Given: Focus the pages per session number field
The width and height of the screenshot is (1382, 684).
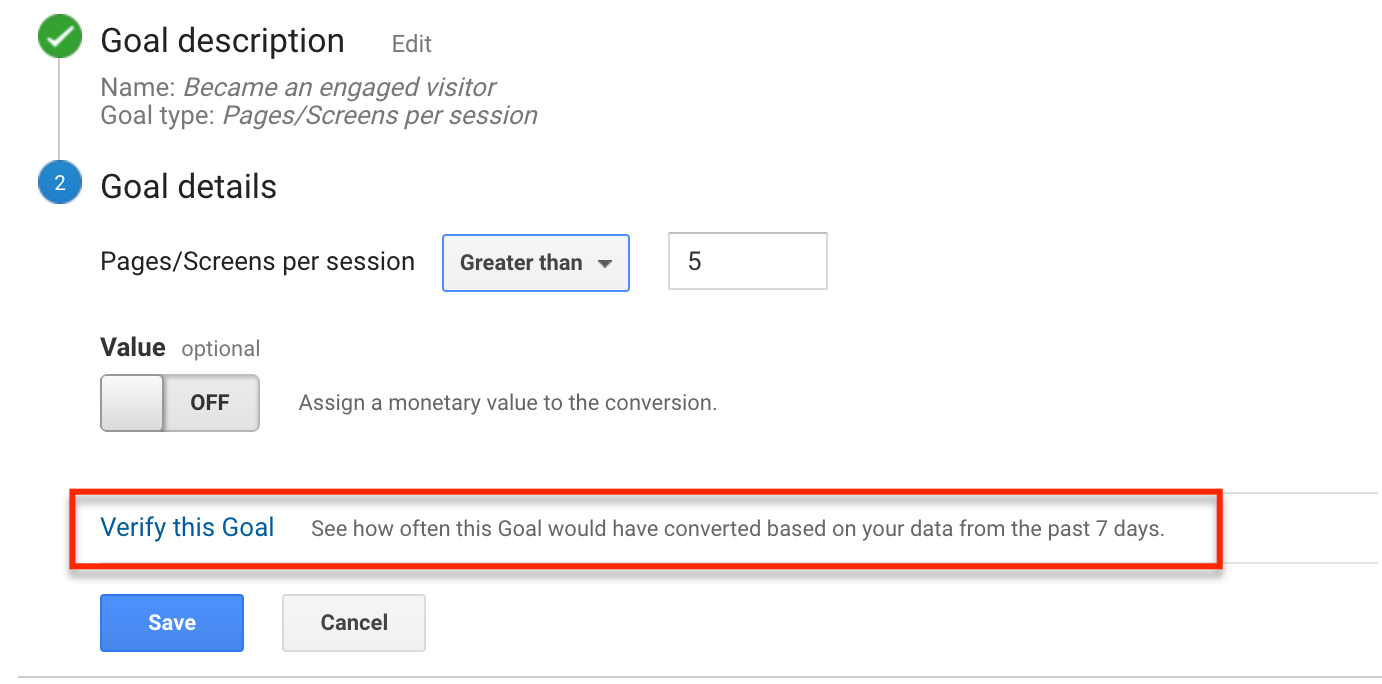Looking at the screenshot, I should [748, 262].
